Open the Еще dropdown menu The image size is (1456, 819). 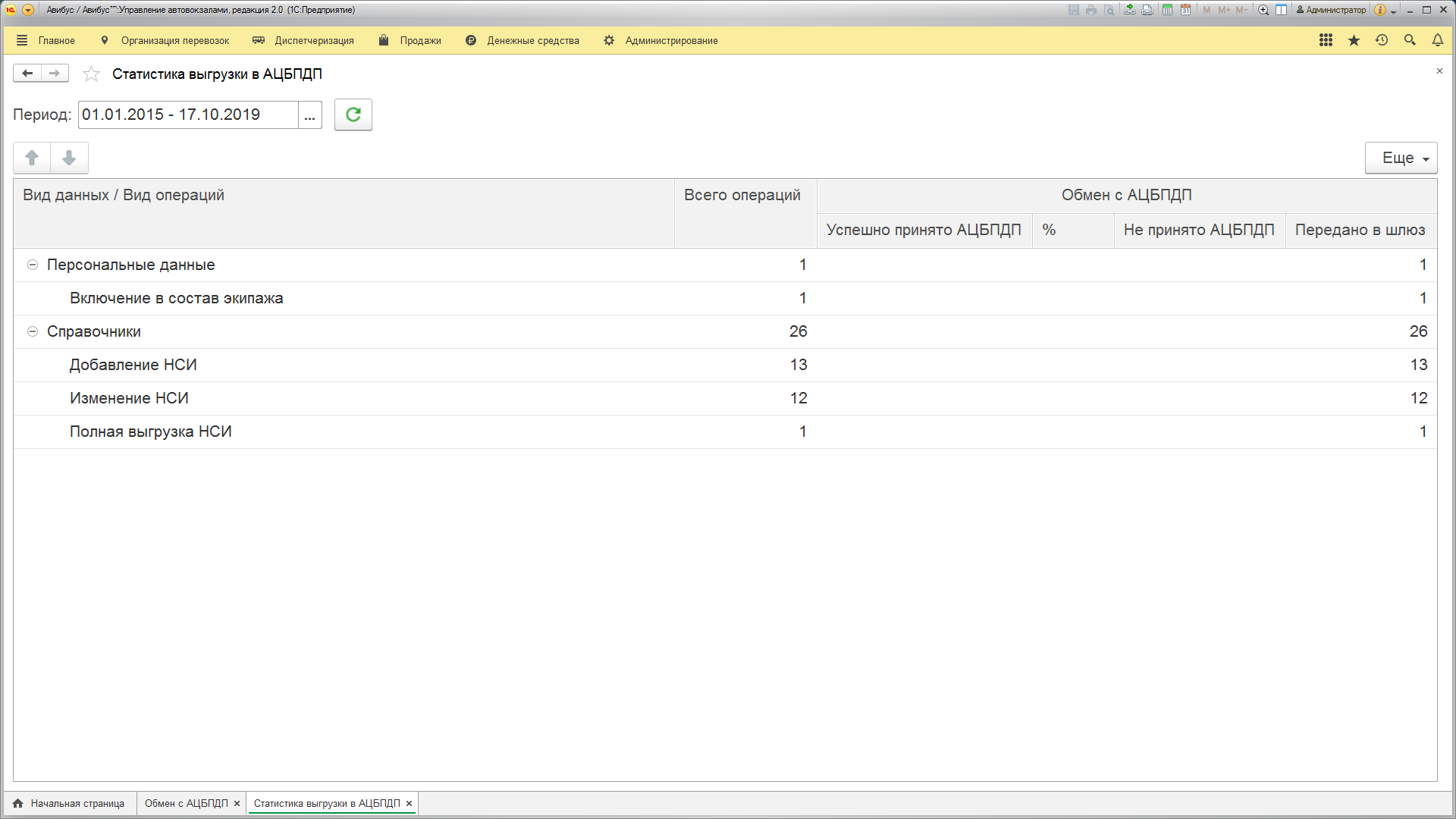1401,158
